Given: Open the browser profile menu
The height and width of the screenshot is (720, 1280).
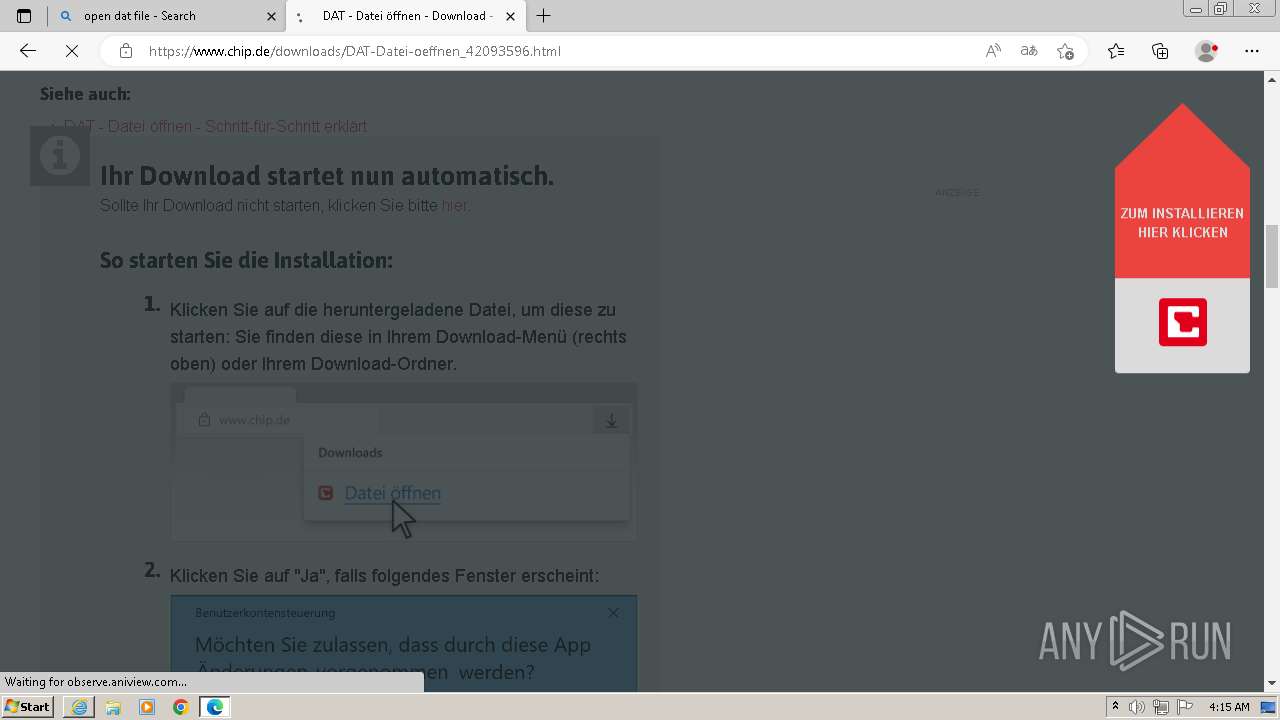Looking at the screenshot, I should (1207, 51).
